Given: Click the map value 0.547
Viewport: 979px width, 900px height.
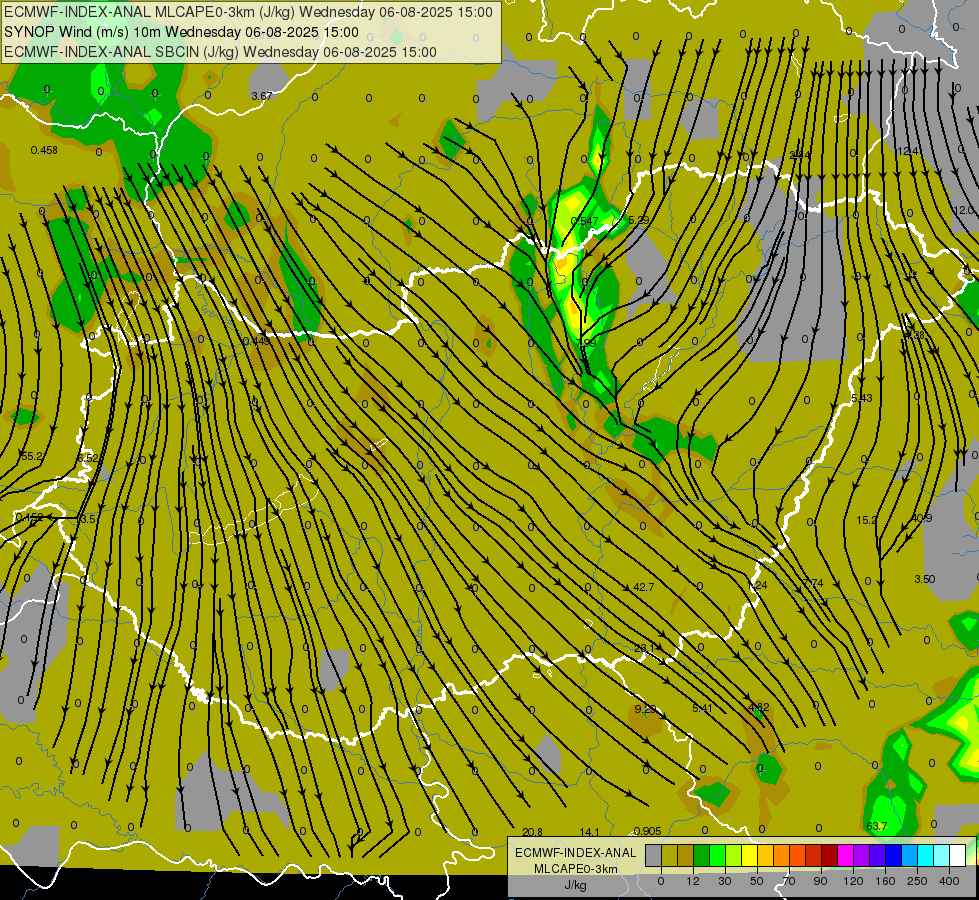Looking at the screenshot, I should click(x=584, y=221).
